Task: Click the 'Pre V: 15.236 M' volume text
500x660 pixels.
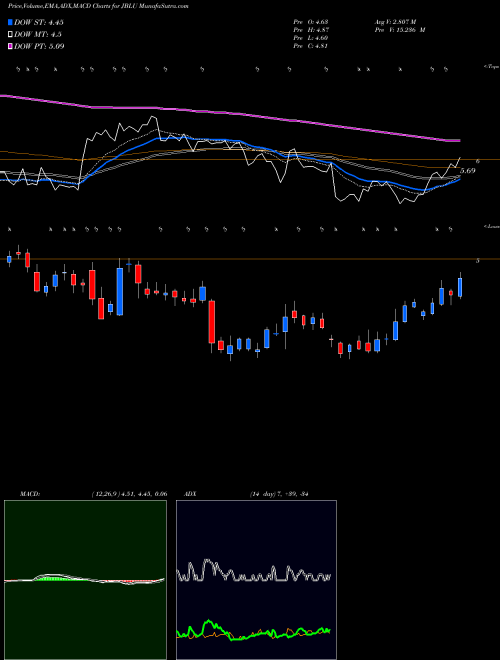Action: (x=399, y=30)
